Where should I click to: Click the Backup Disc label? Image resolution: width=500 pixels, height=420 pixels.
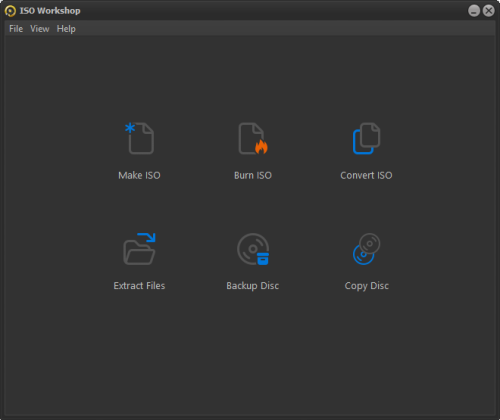(253, 286)
